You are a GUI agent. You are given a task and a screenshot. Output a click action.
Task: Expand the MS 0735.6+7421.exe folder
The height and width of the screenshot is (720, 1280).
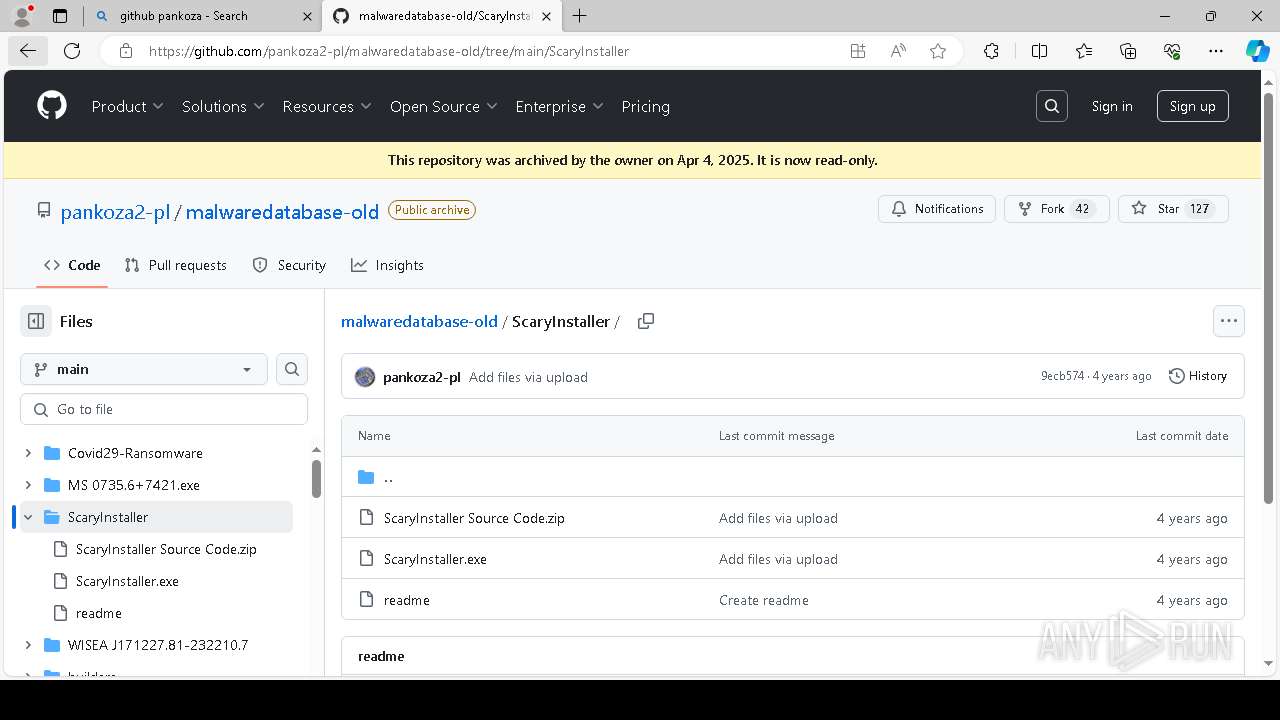pos(28,485)
